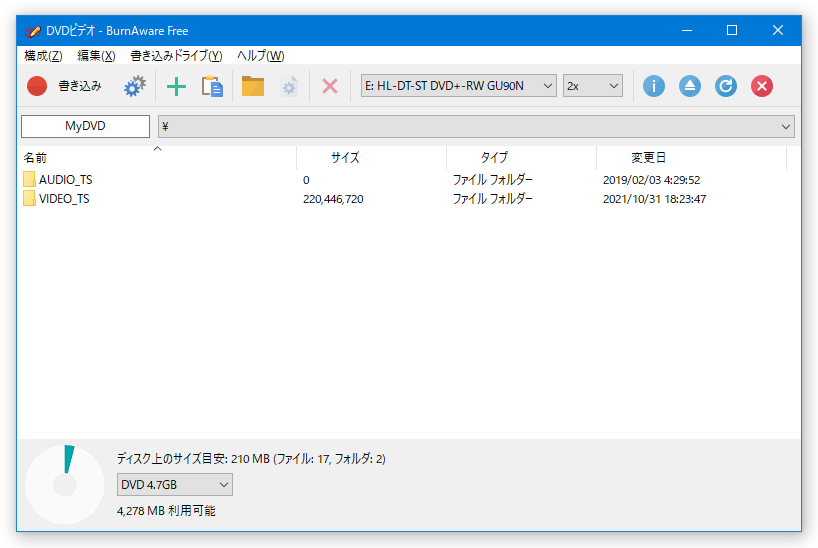Open burn options gear icon
Image resolution: width=818 pixels, height=548 pixels.
click(x=135, y=86)
